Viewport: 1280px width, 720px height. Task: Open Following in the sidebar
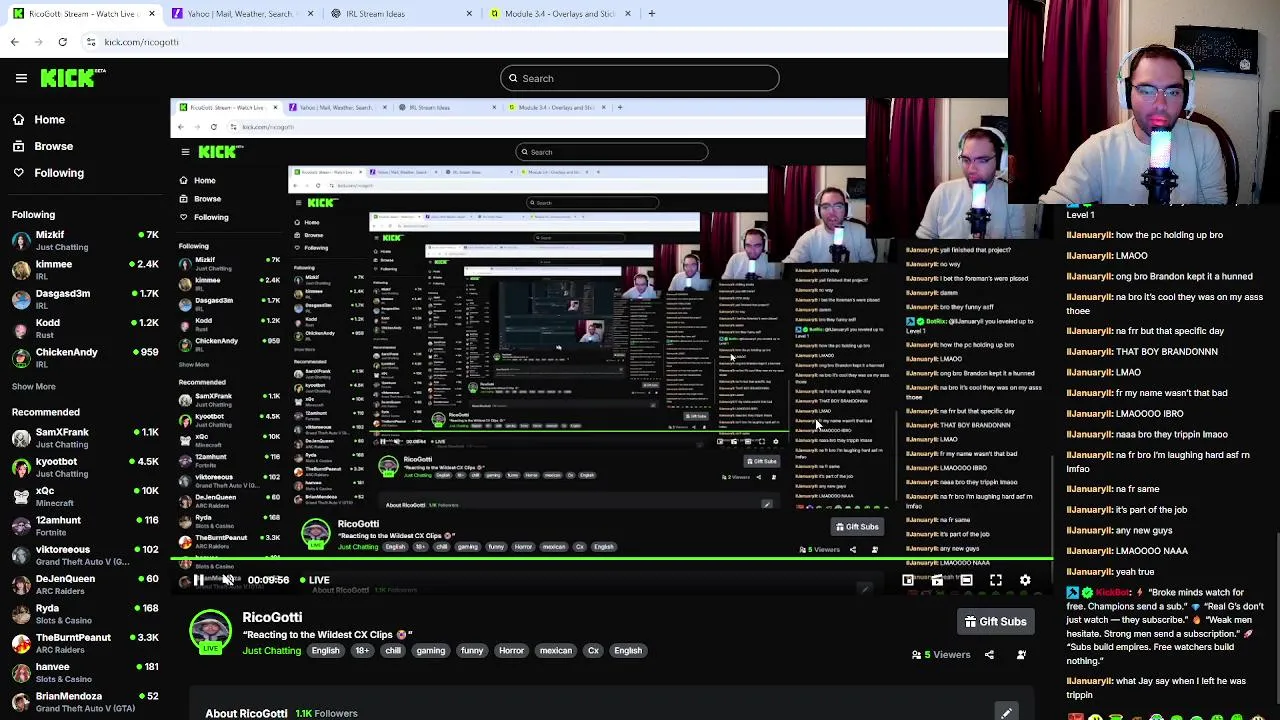[48, 173]
